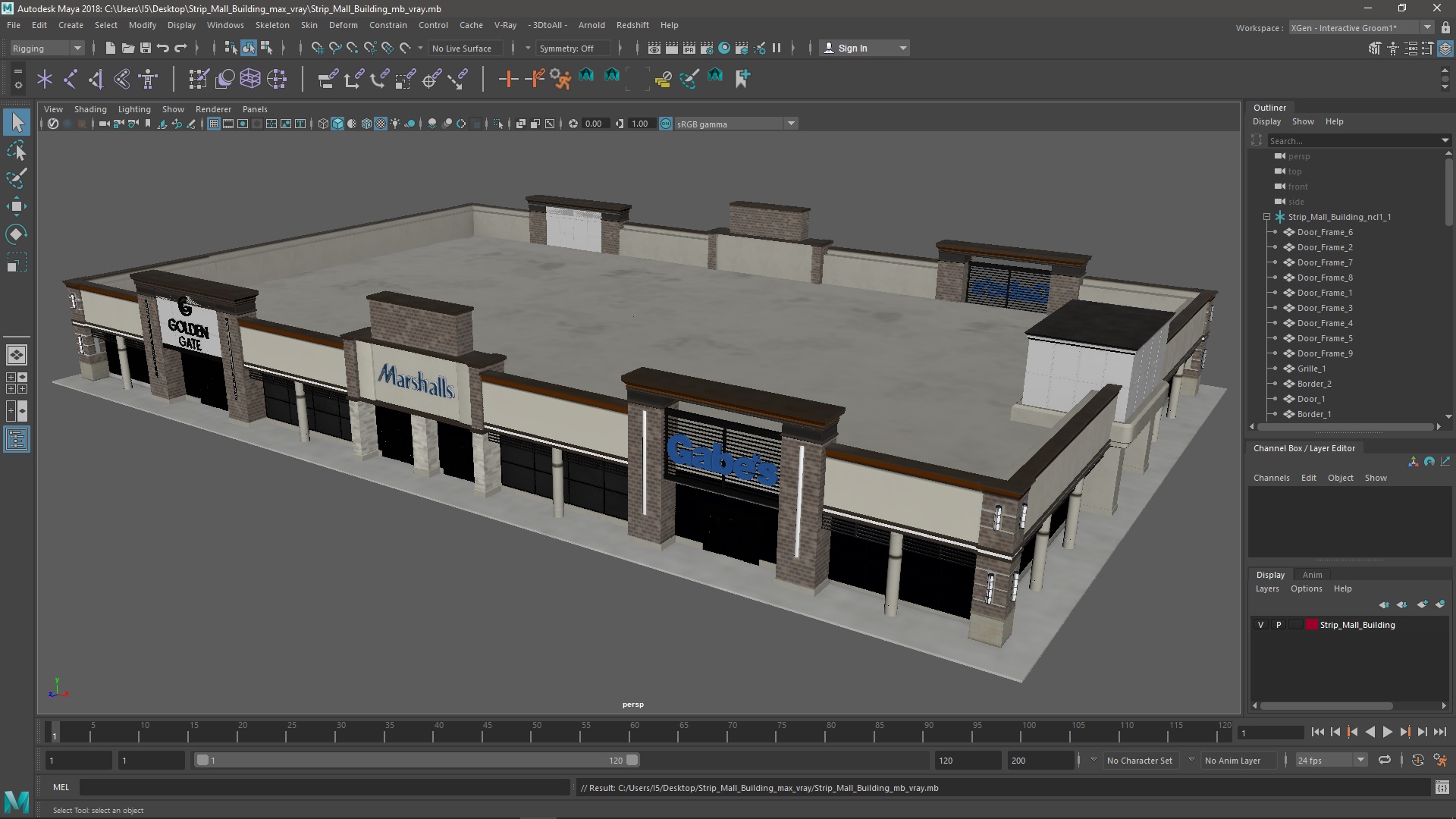
Task: Open the Skeleton menu
Action: click(x=271, y=25)
